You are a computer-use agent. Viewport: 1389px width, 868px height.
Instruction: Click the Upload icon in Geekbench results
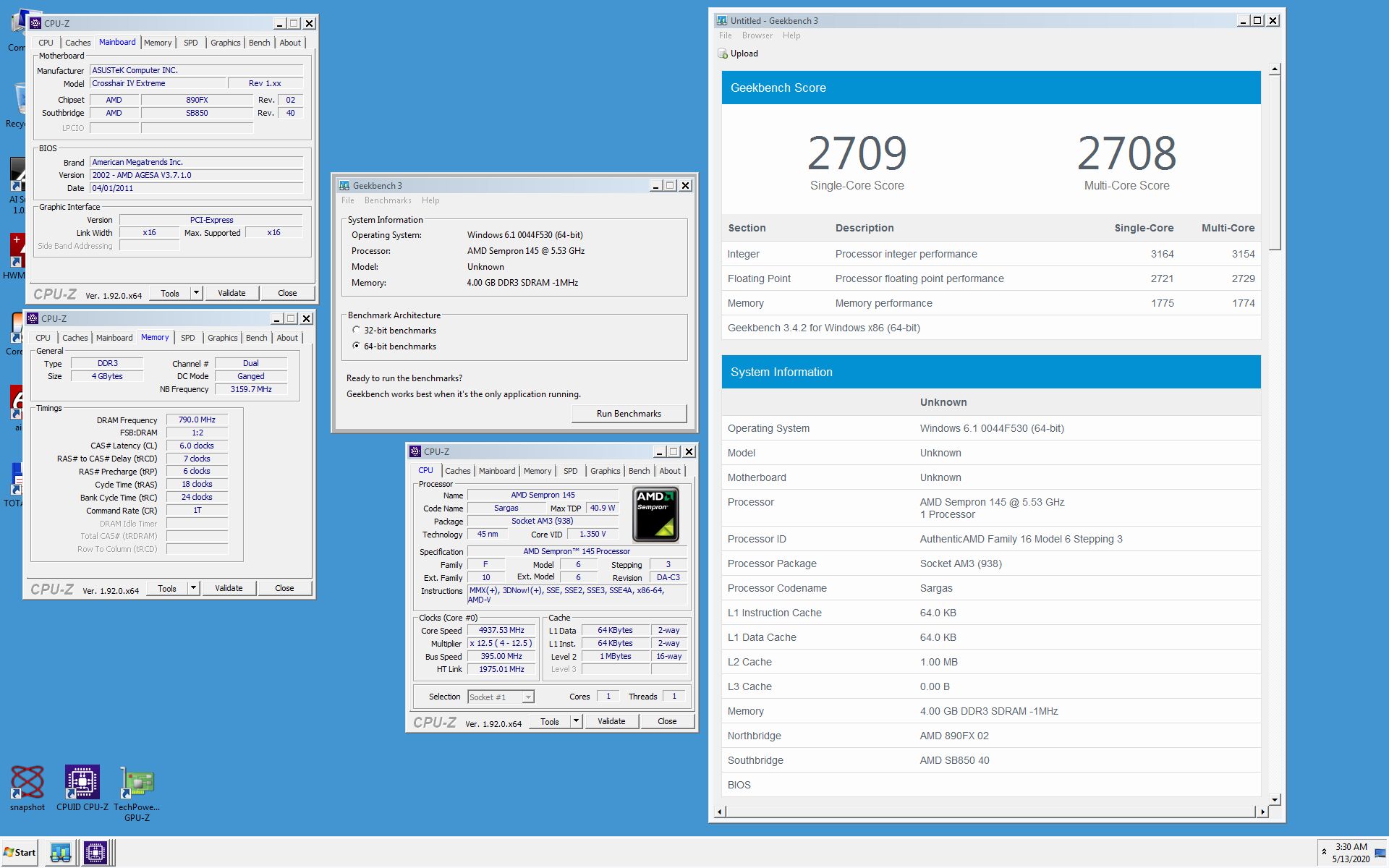coord(722,54)
